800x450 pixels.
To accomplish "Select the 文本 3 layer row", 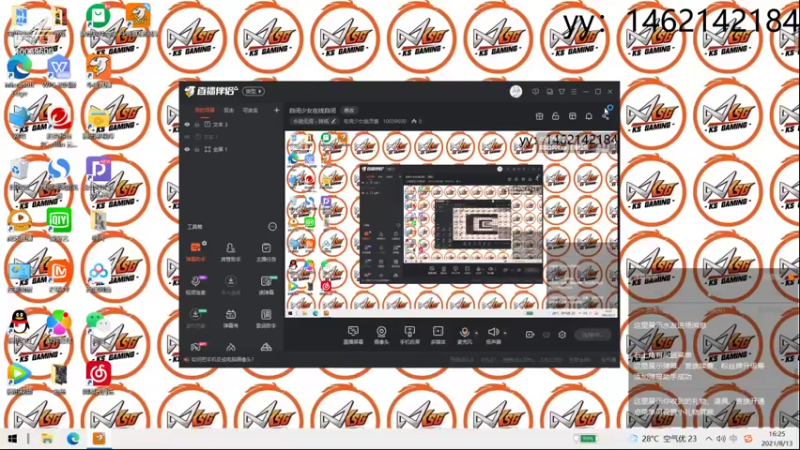I will 232,124.
